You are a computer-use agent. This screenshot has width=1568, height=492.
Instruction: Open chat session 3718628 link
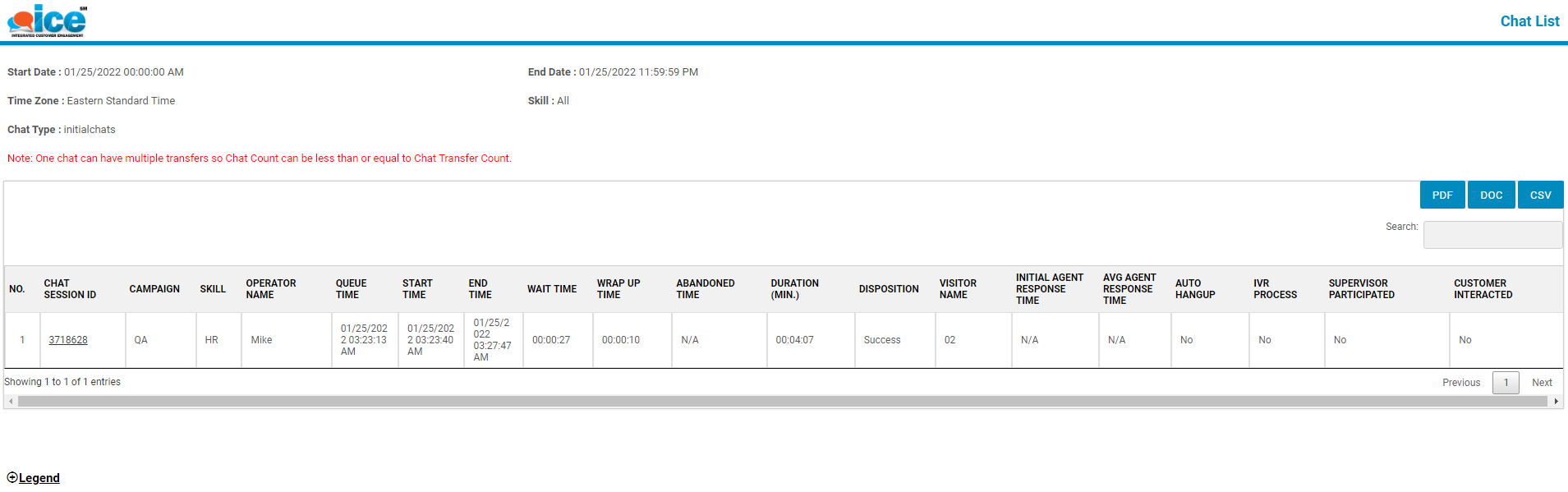(68, 340)
